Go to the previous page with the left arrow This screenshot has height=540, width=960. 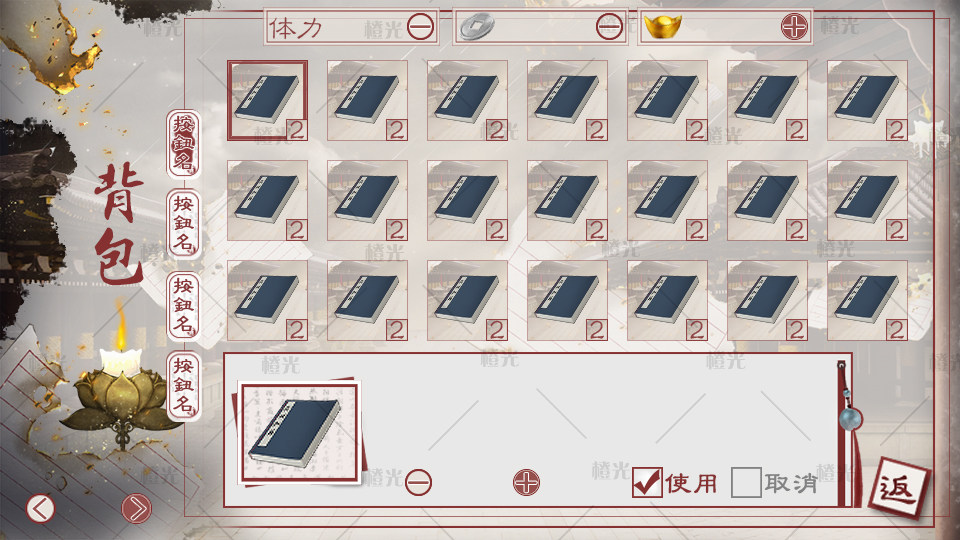[x=40, y=508]
